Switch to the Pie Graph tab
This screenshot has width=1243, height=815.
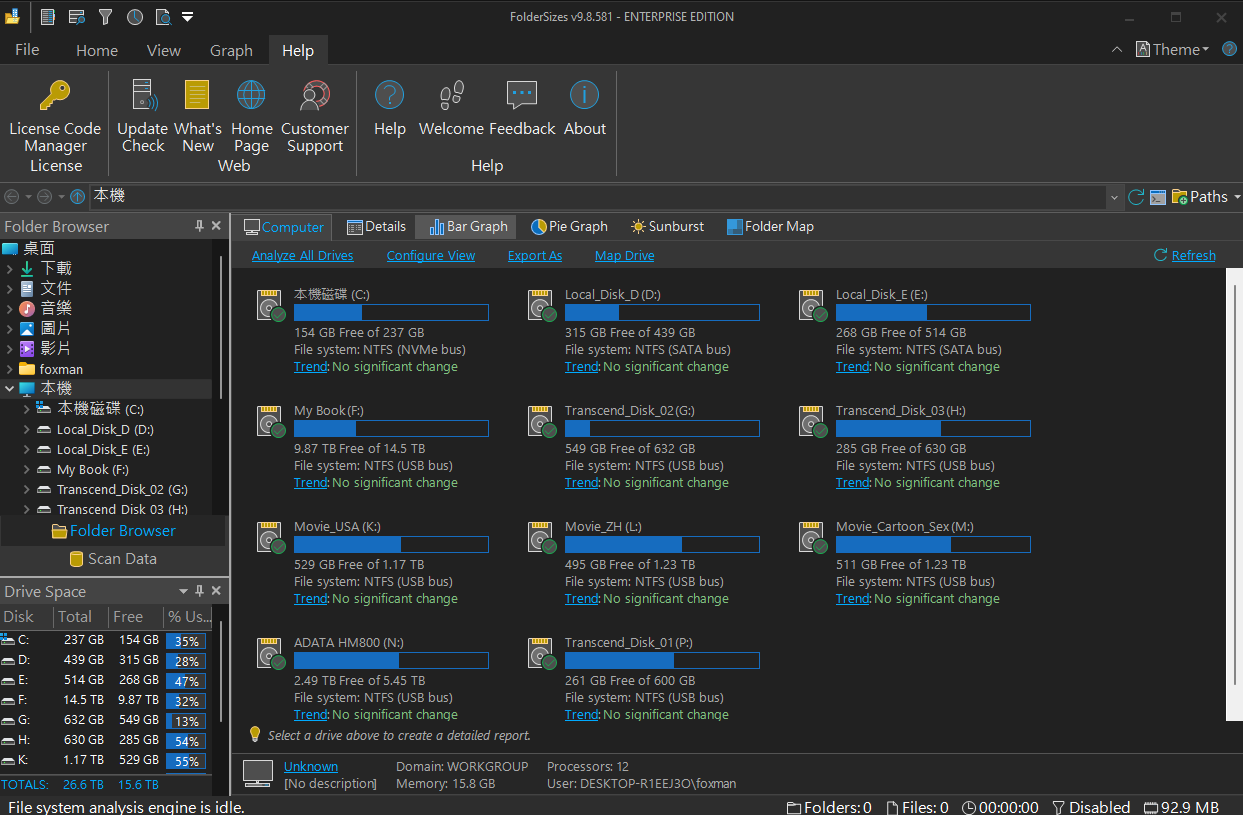tap(569, 227)
